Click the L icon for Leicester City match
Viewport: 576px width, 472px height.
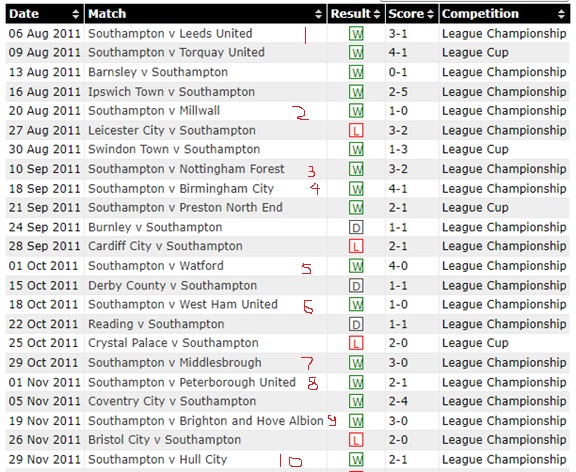point(356,130)
